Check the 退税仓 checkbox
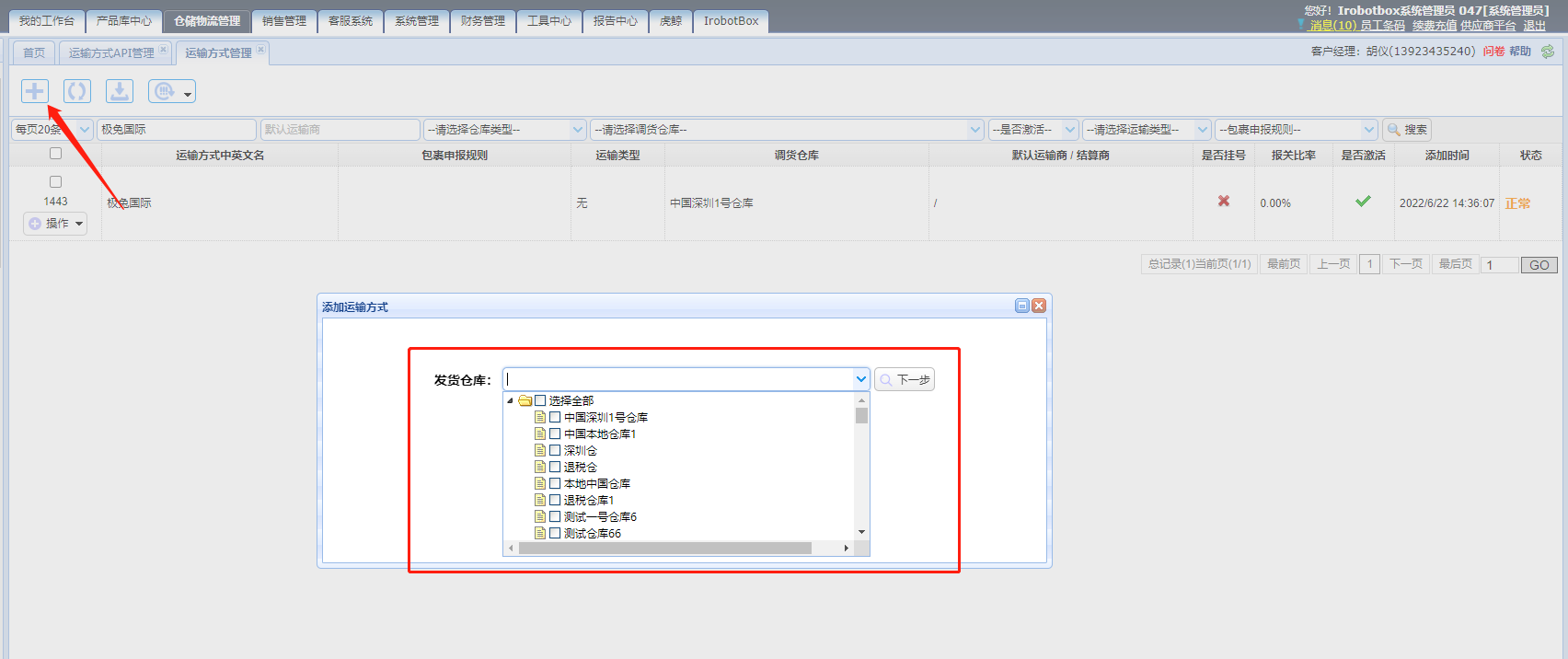The height and width of the screenshot is (659, 1568). (x=555, y=467)
